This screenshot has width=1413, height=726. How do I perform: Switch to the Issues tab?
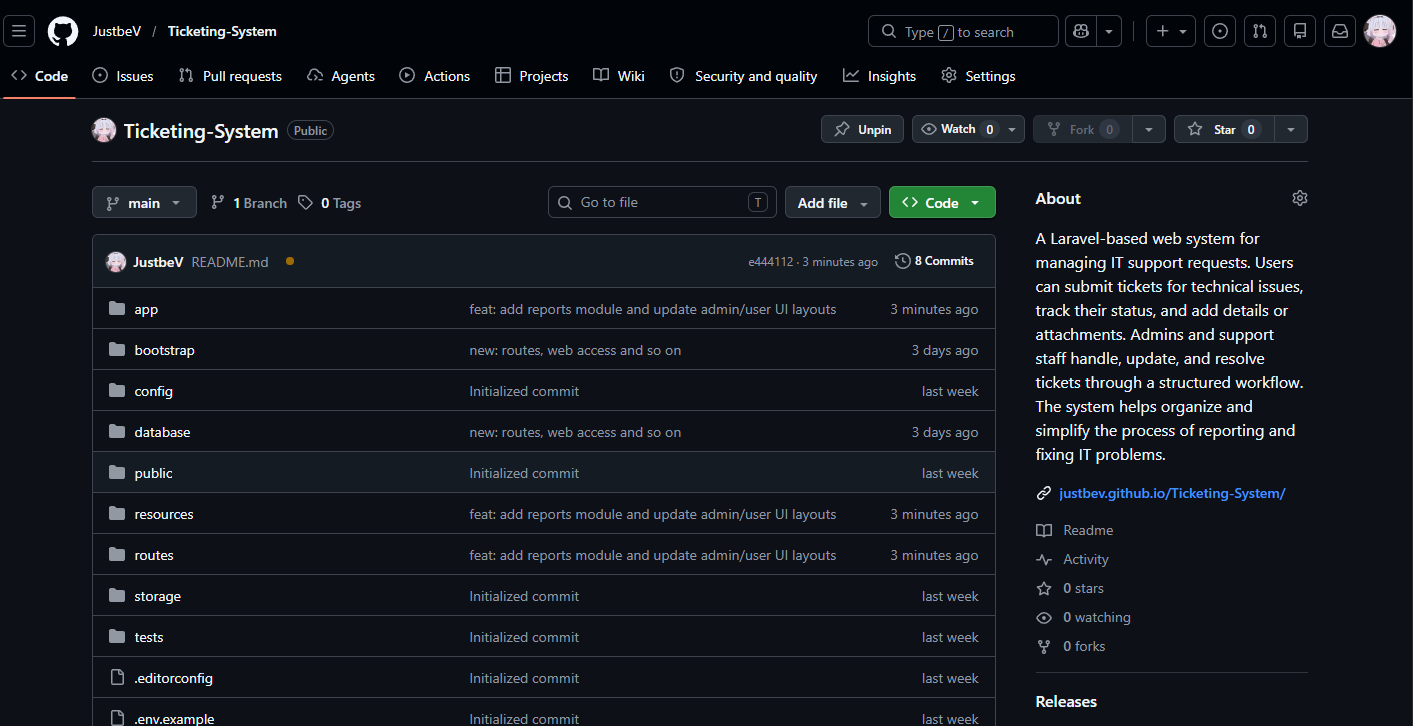click(x=123, y=76)
